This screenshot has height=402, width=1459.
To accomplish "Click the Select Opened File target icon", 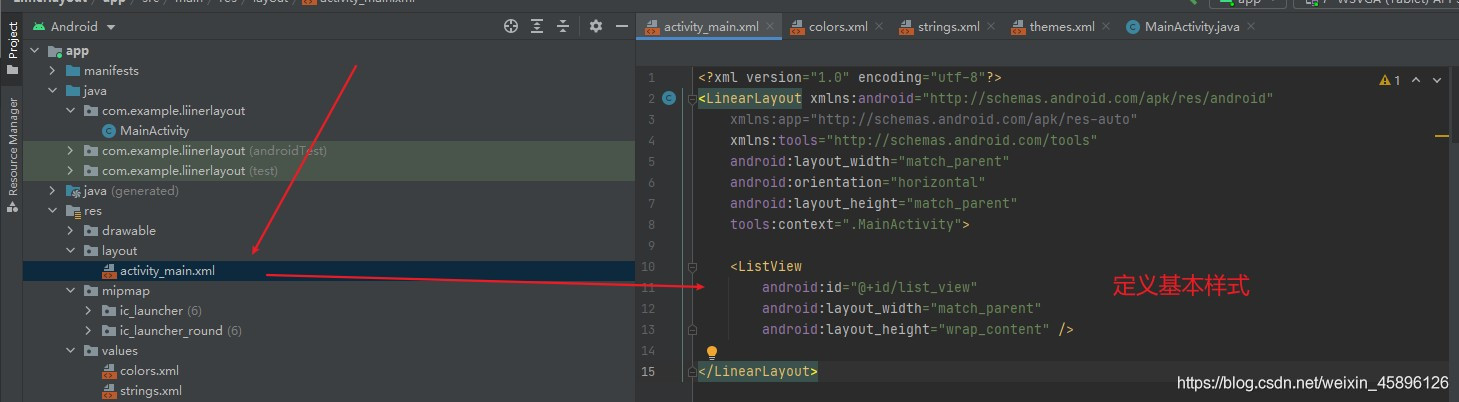I will [x=511, y=26].
